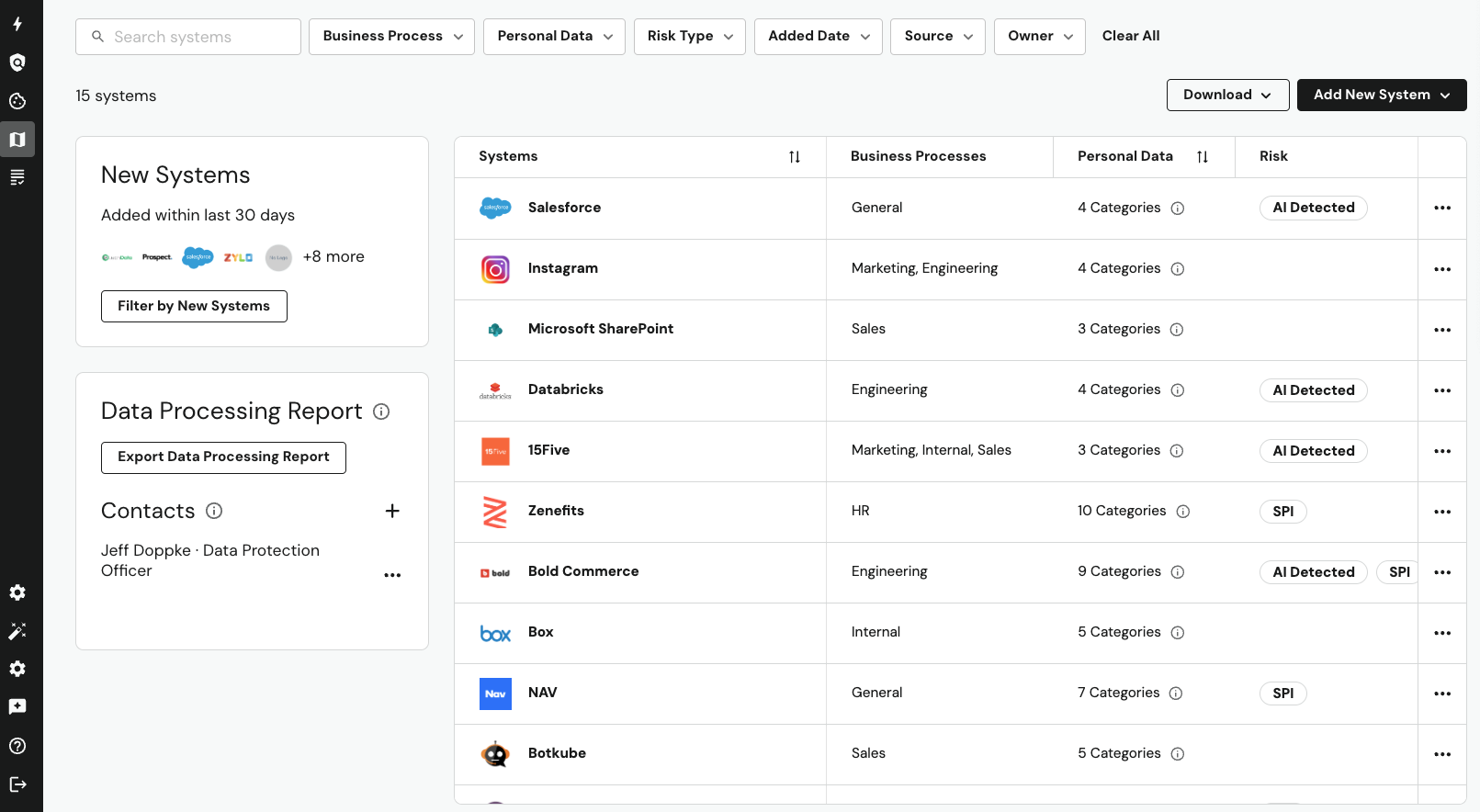
Task: Open the three-dot menu for Instagram row
Action: (1442, 269)
